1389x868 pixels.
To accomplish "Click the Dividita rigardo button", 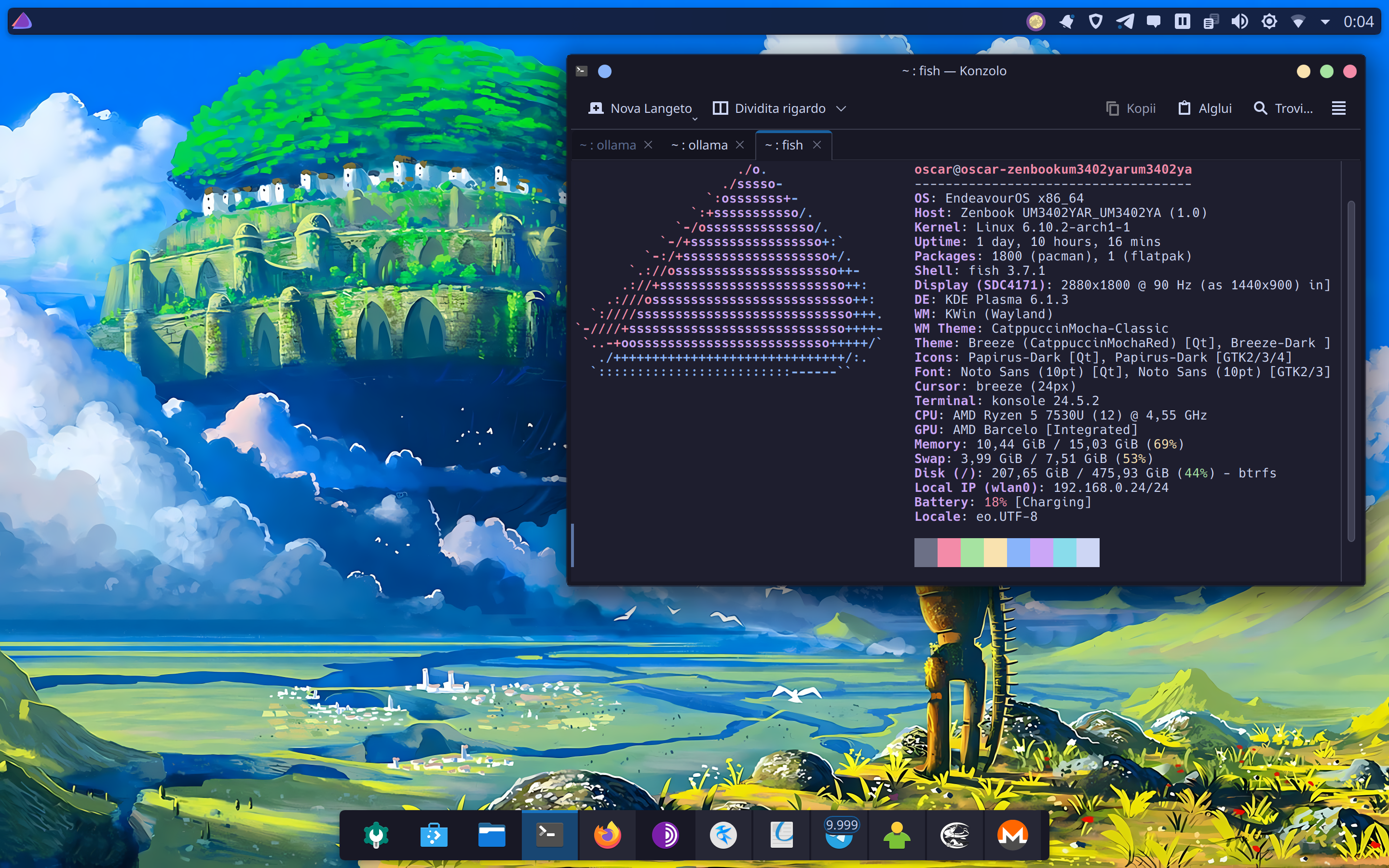I will [x=769, y=108].
